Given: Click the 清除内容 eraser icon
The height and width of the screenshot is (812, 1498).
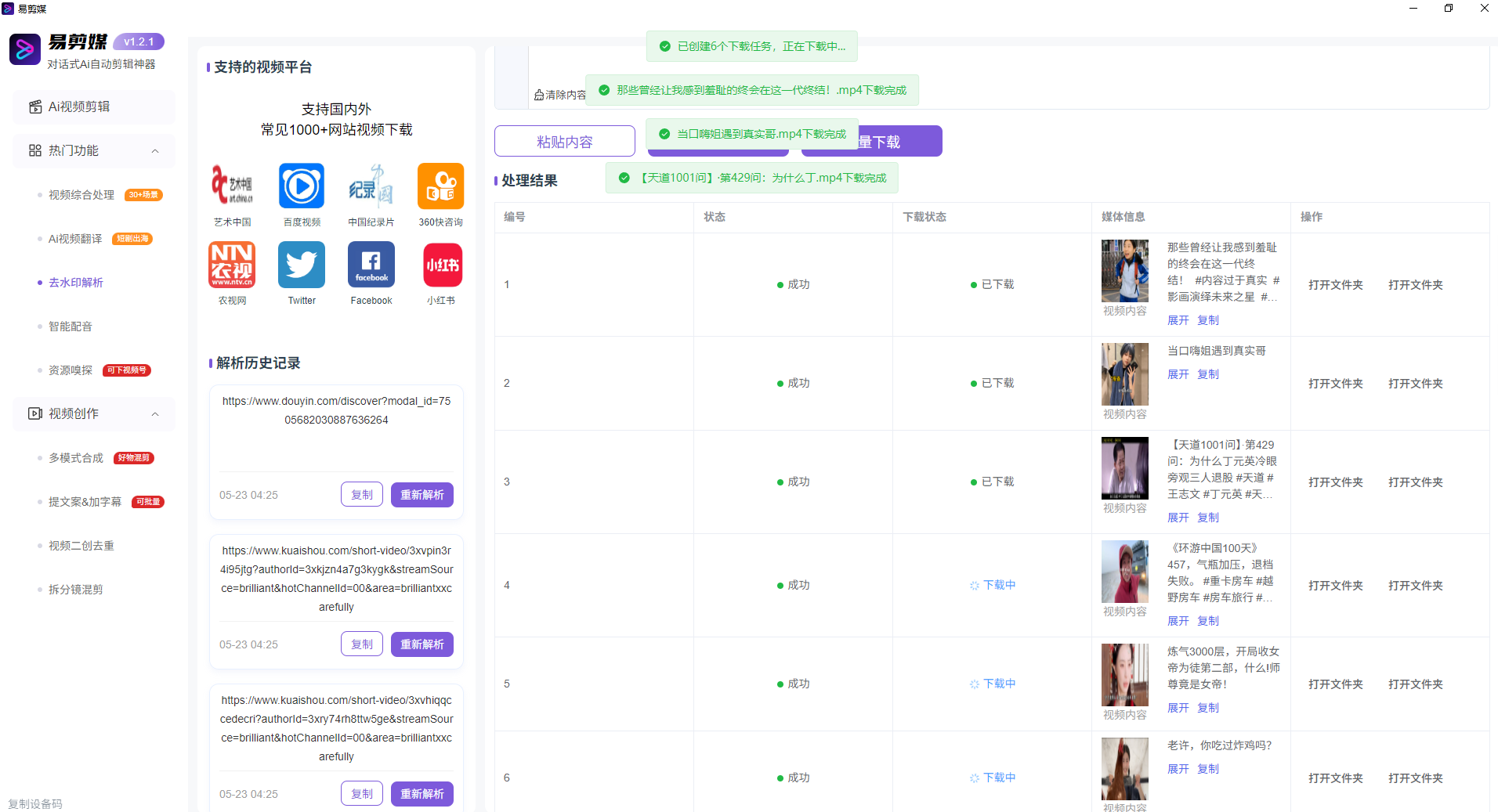Looking at the screenshot, I should tap(539, 95).
